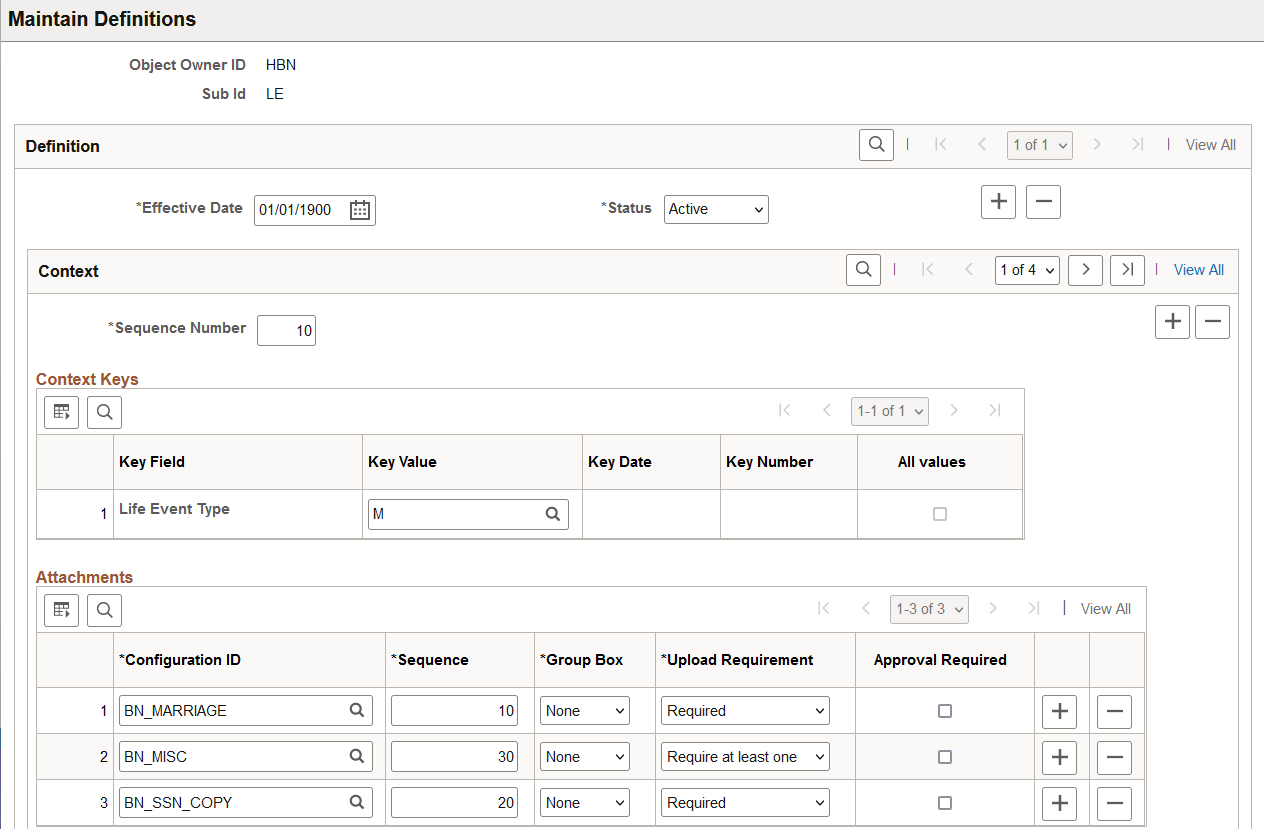Delete the BN_SSN_COPY attachment row
1264x829 pixels.
click(x=1114, y=804)
